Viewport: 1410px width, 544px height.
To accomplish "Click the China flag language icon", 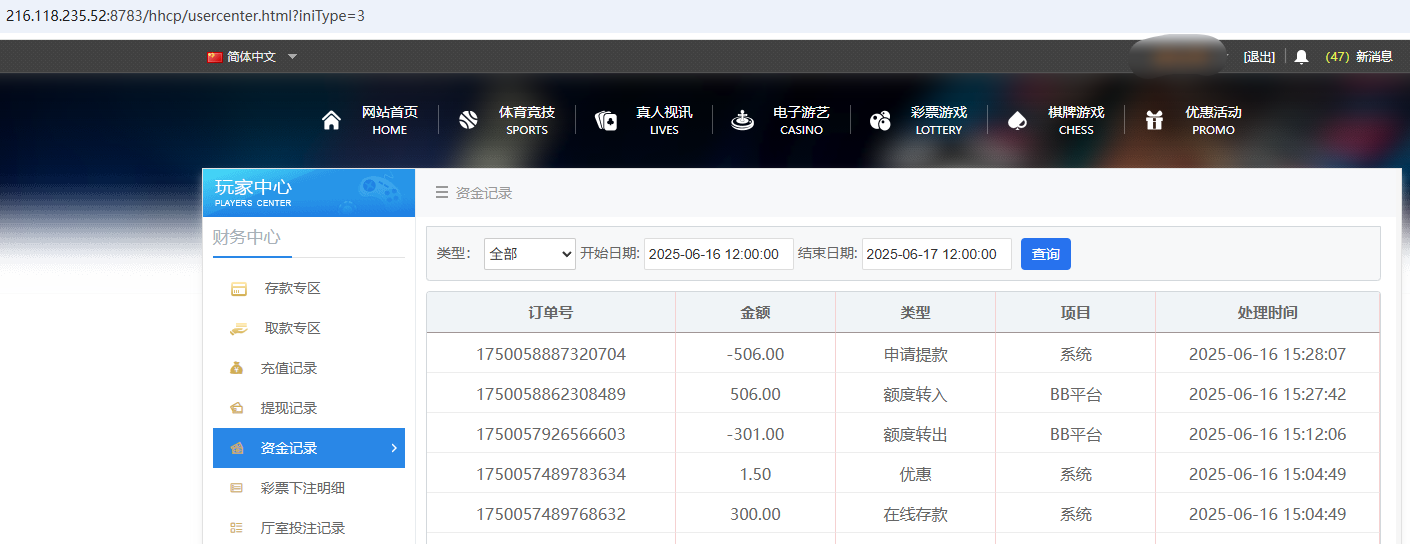I will (x=215, y=57).
